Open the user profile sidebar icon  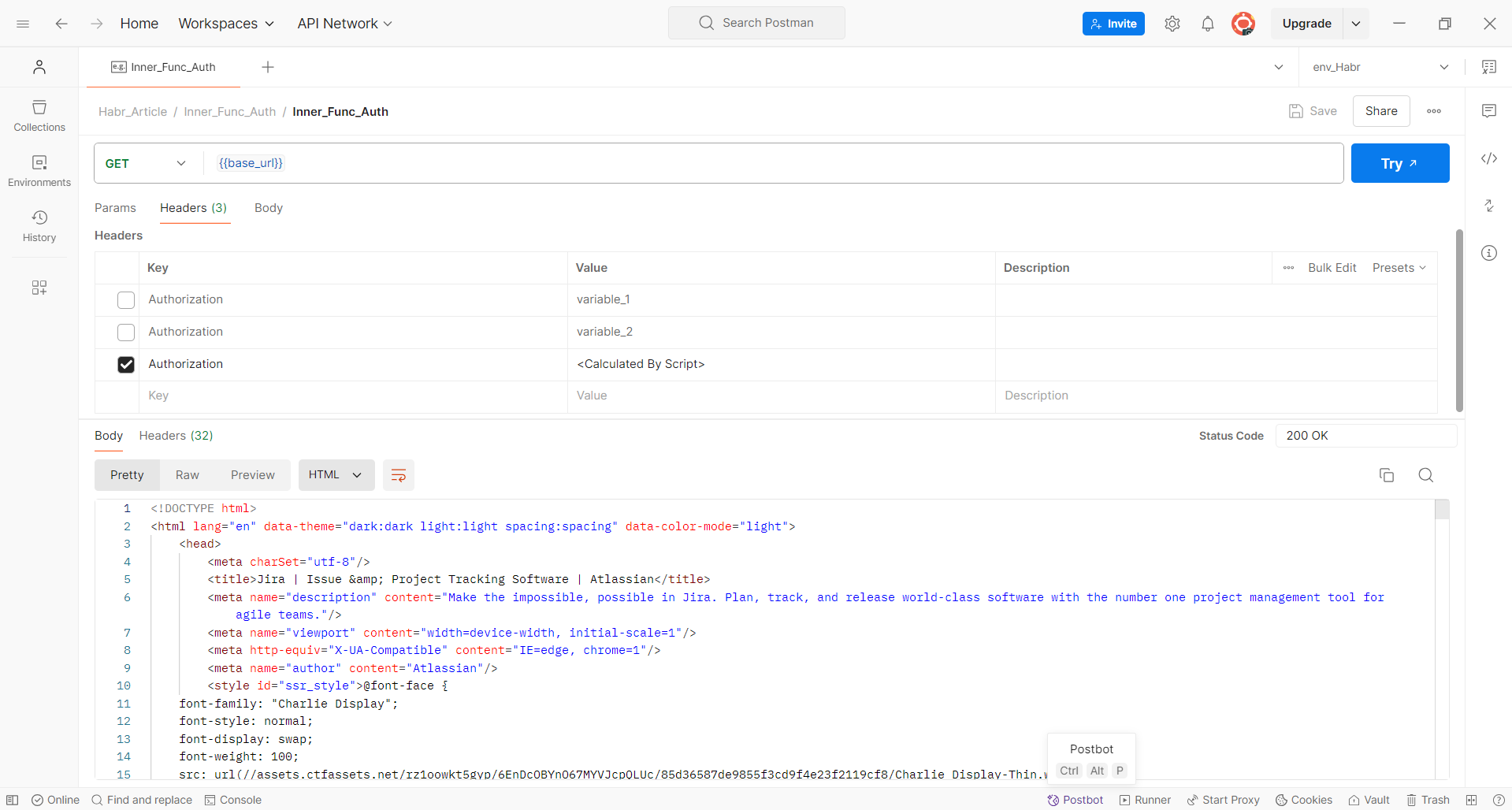[x=39, y=67]
